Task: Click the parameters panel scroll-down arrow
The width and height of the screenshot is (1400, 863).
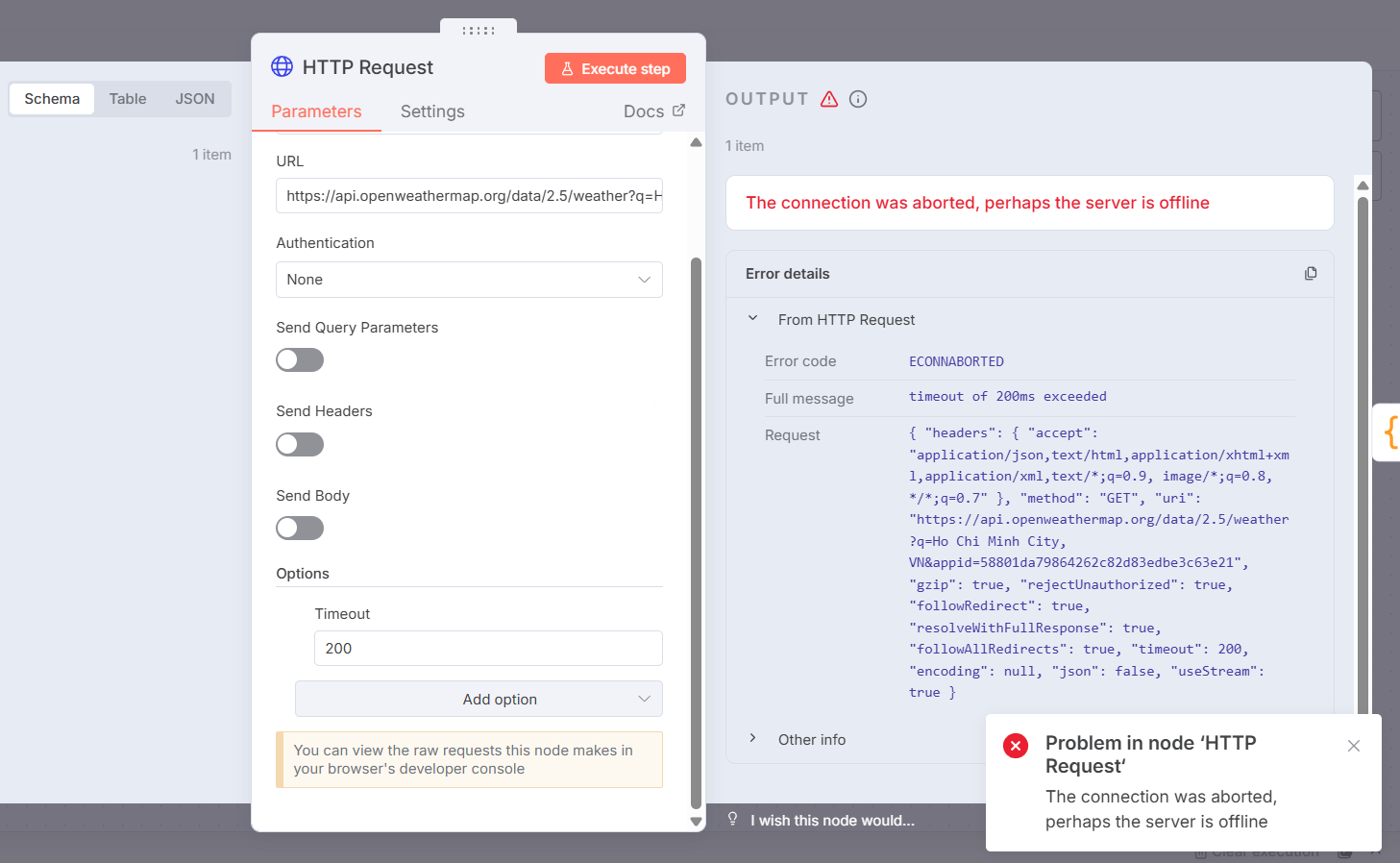Action: tap(696, 822)
